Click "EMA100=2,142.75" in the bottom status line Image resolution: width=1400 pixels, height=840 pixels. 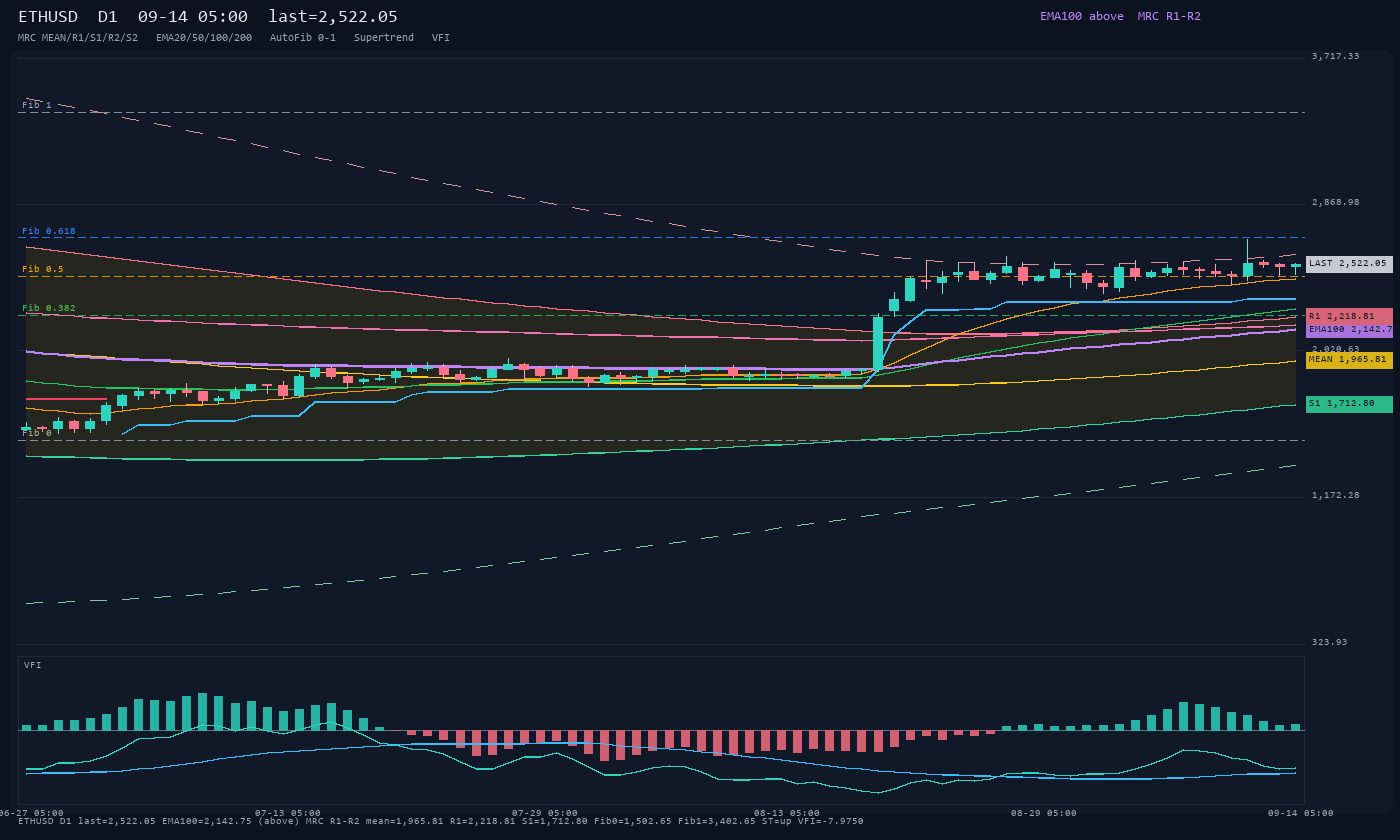tap(207, 821)
